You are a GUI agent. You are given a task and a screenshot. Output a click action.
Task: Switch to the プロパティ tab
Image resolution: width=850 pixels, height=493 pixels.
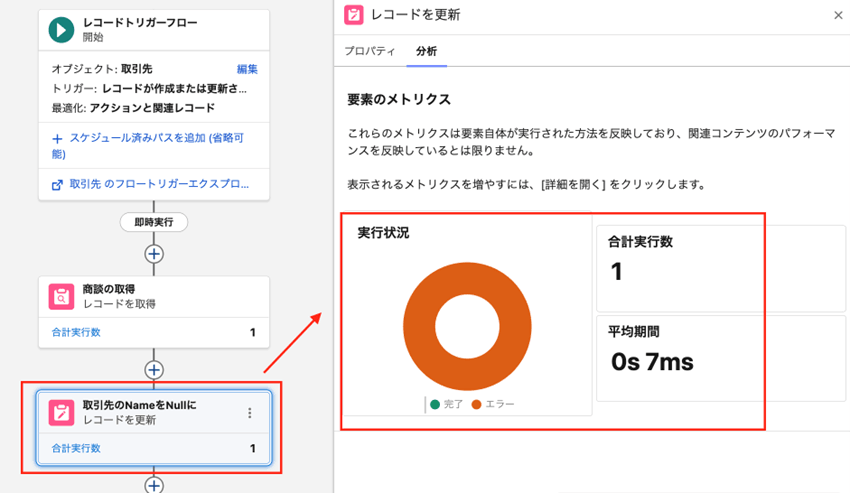point(369,50)
